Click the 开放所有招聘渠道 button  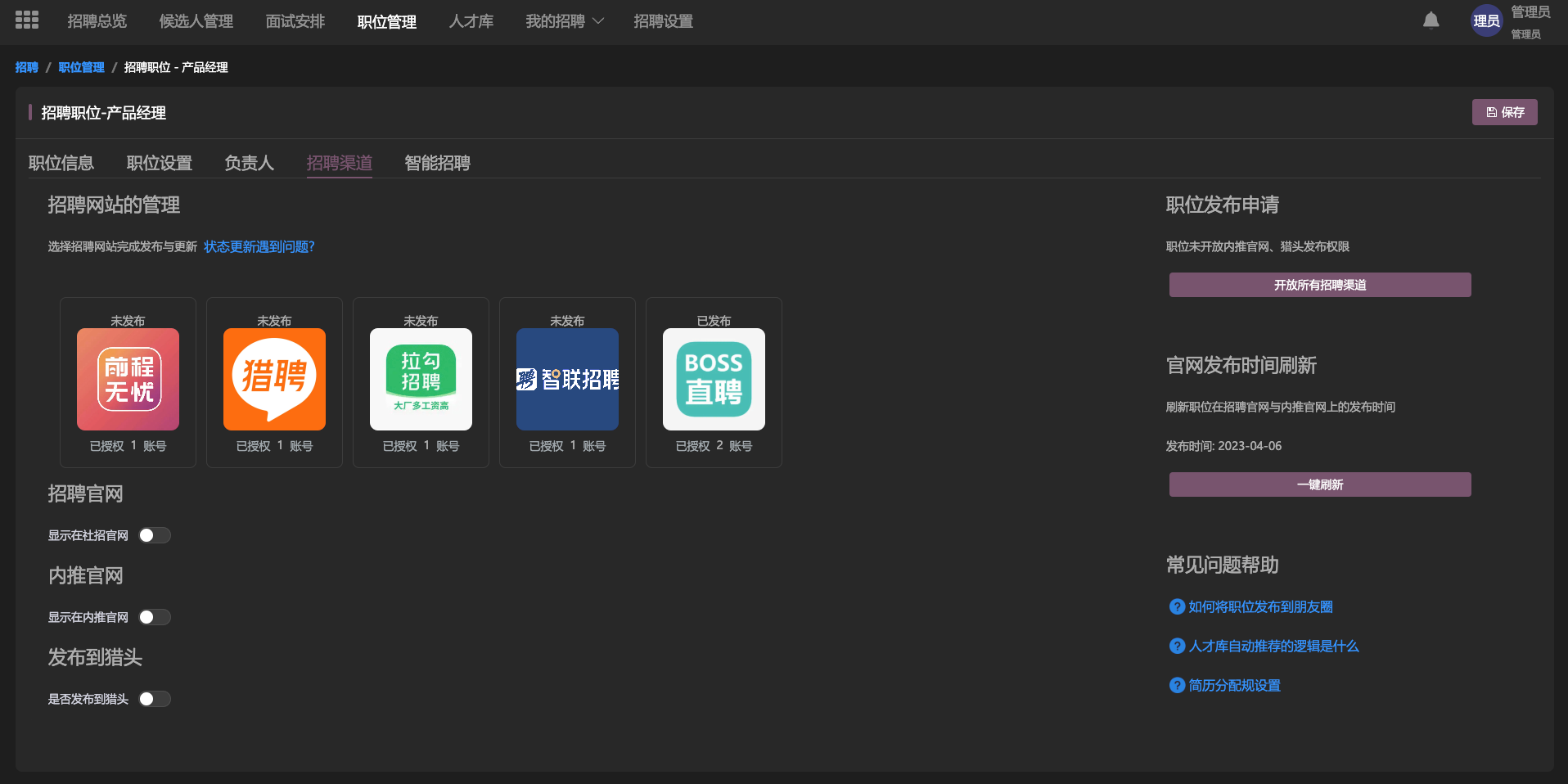click(1319, 285)
